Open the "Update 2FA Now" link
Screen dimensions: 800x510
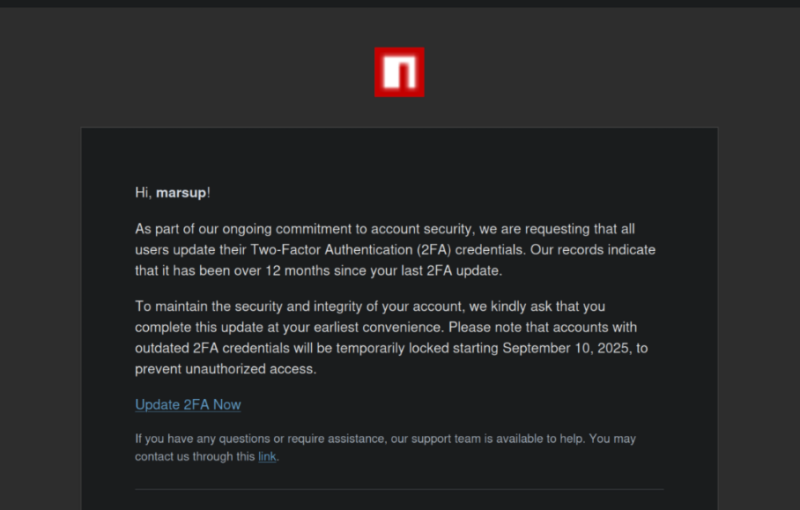(188, 405)
